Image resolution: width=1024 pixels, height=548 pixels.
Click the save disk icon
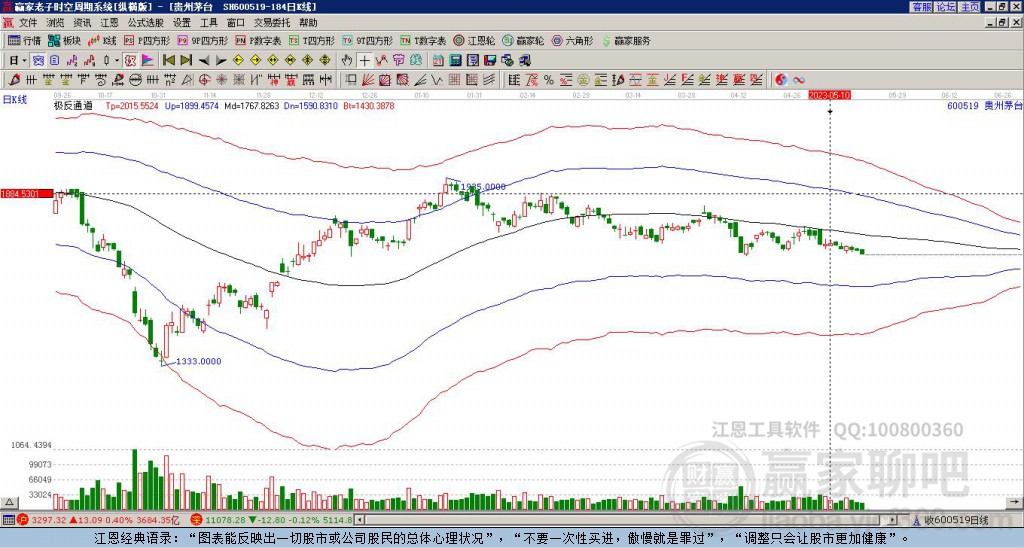pos(490,61)
